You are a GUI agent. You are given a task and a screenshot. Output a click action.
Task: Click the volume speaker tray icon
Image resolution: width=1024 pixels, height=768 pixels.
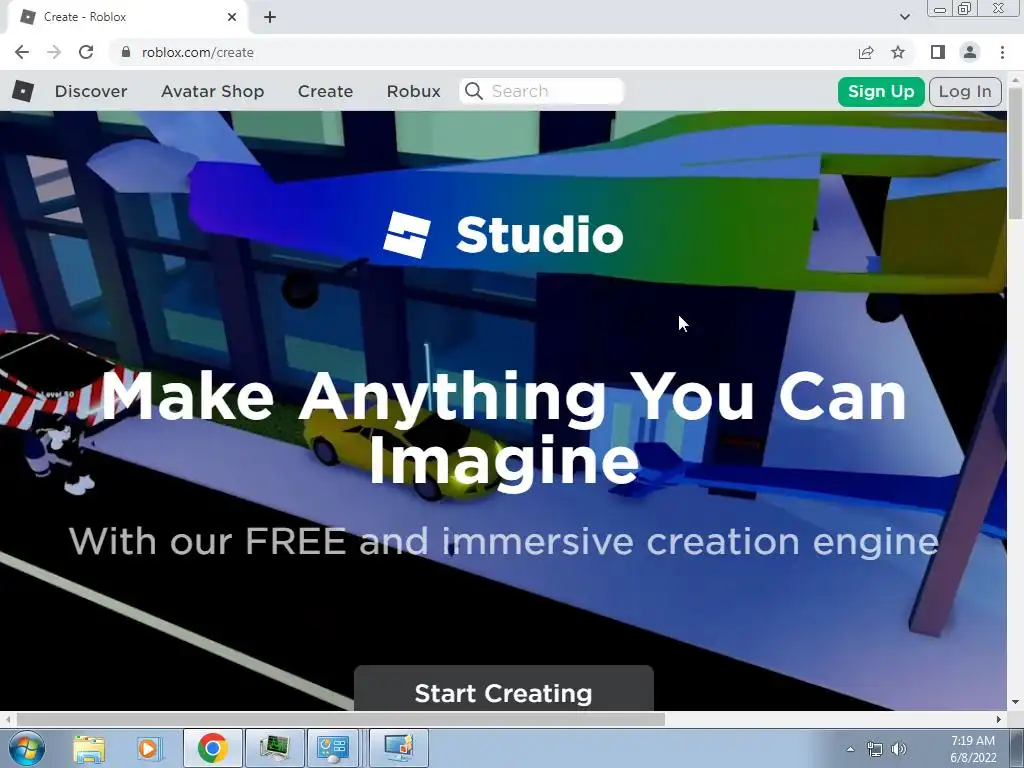(899, 749)
